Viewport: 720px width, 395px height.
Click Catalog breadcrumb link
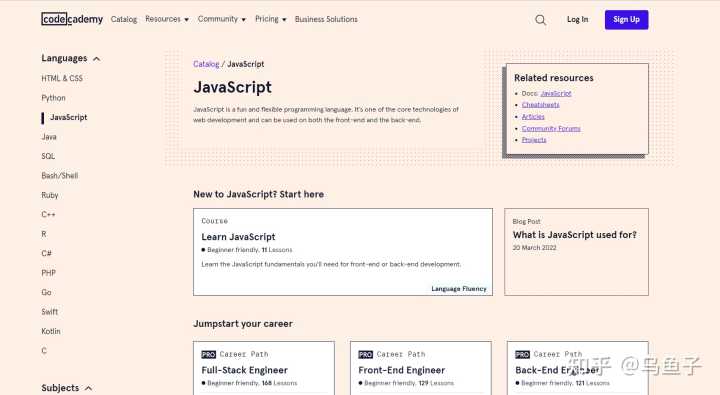[x=206, y=64]
